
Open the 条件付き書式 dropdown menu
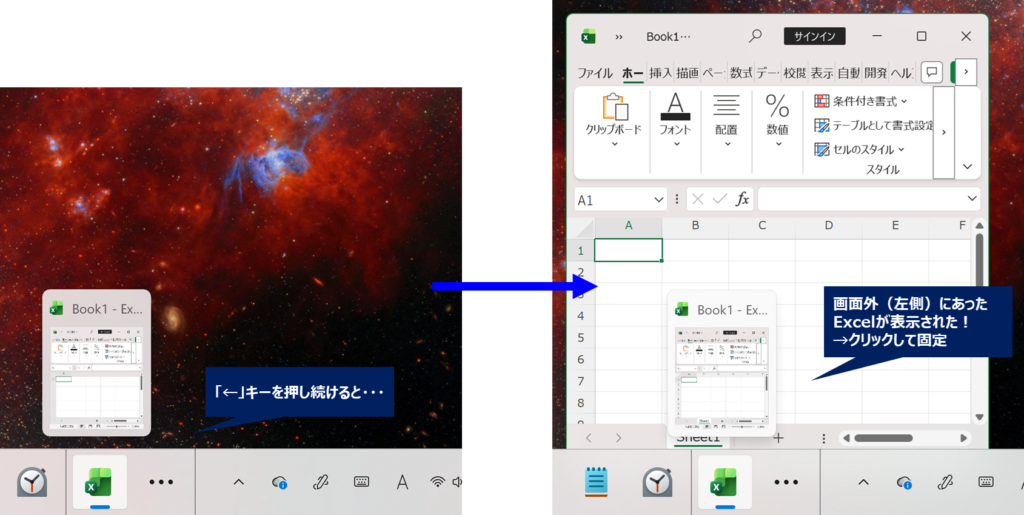coord(861,101)
